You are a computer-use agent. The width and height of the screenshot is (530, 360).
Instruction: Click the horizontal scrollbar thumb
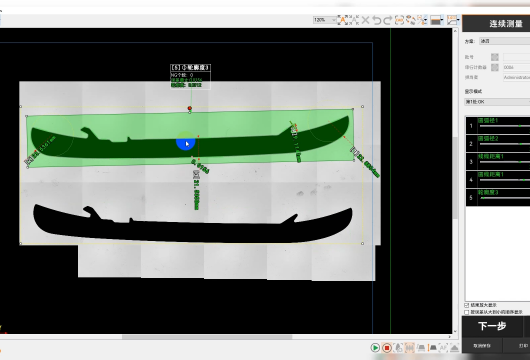(207, 337)
